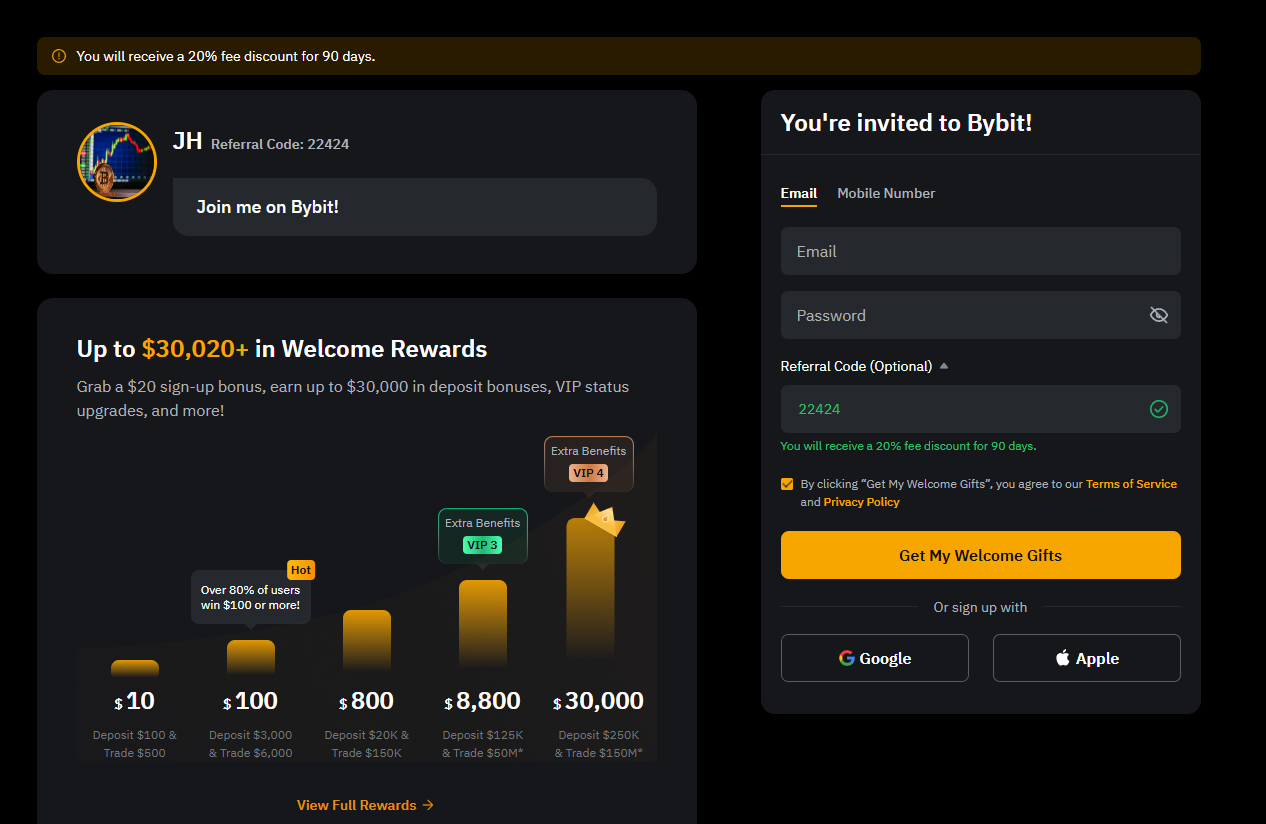This screenshot has height=824, width=1266.
Task: Click the $10 reward bar
Action: click(135, 669)
